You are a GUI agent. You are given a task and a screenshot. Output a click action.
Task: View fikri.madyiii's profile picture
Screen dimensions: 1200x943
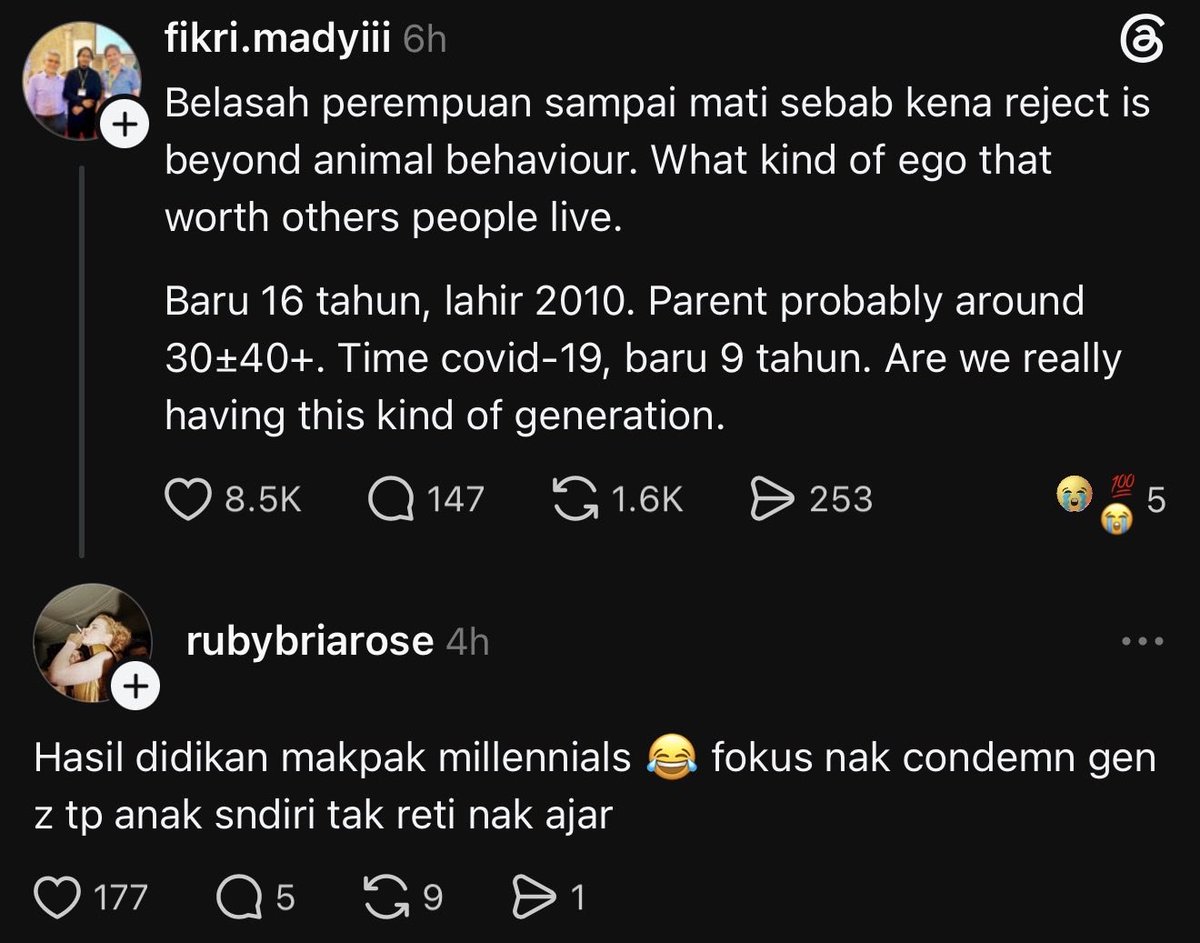pos(84,78)
